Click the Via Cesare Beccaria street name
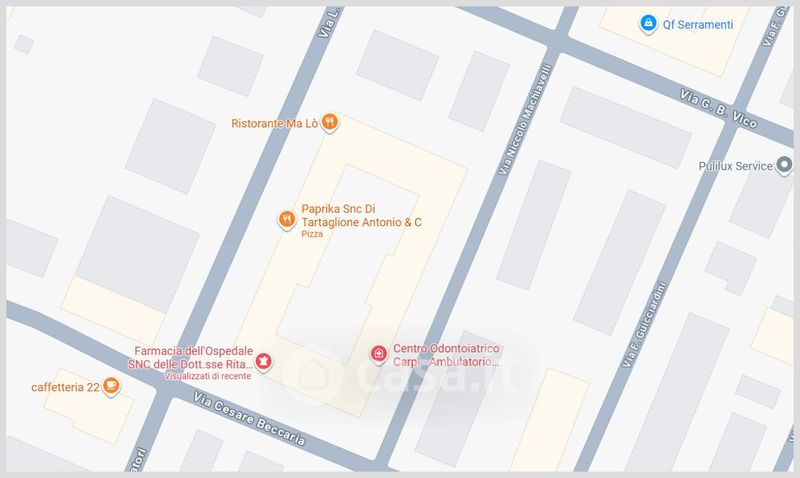This screenshot has height=478, width=800. [249, 419]
